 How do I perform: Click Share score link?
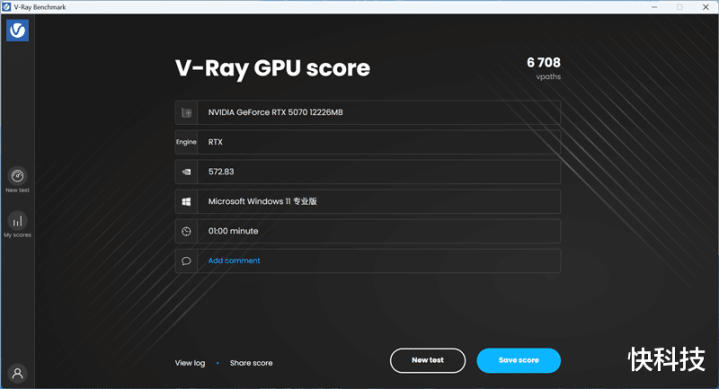(x=251, y=363)
